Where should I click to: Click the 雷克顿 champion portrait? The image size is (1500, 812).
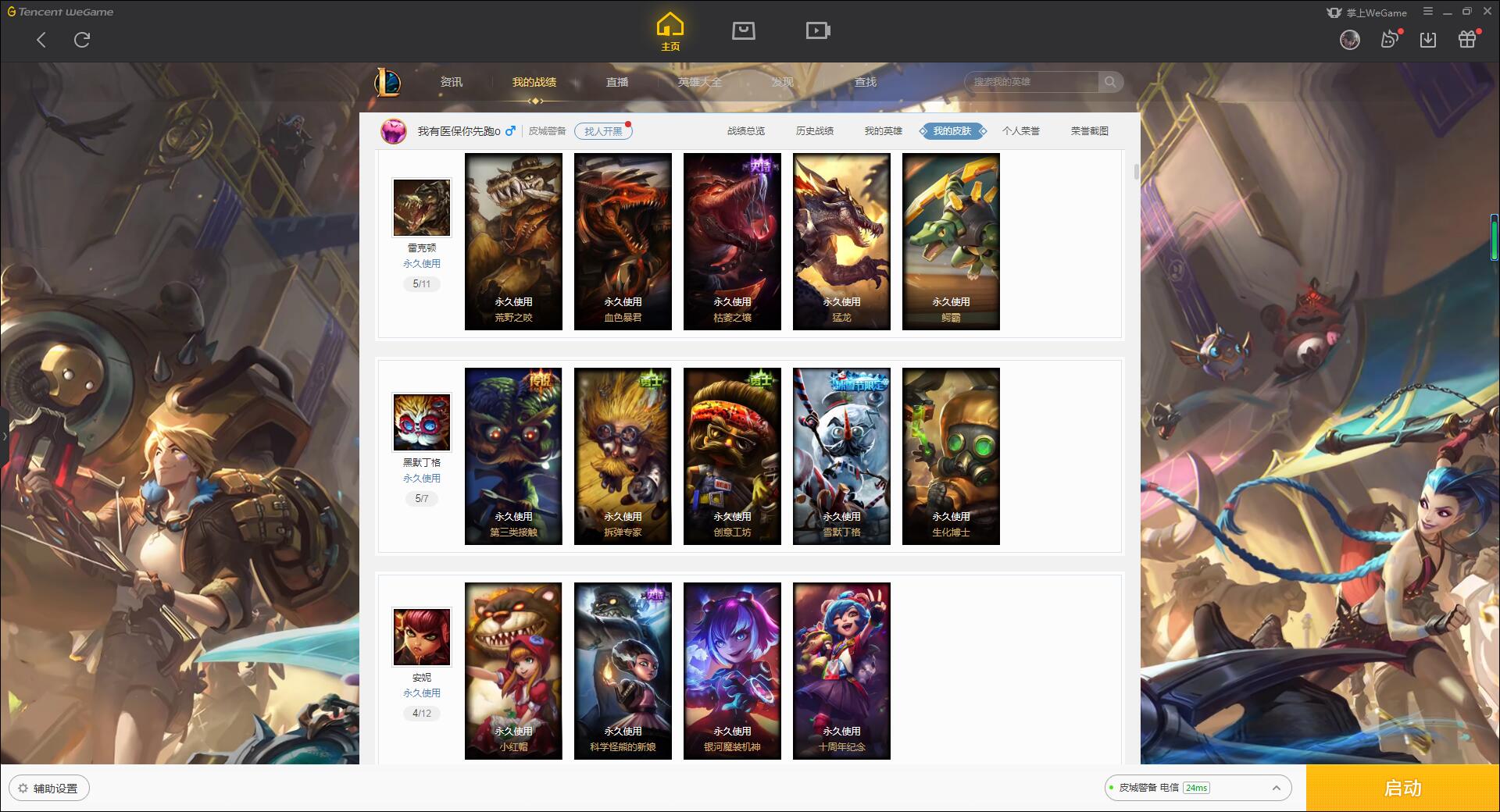pos(422,208)
